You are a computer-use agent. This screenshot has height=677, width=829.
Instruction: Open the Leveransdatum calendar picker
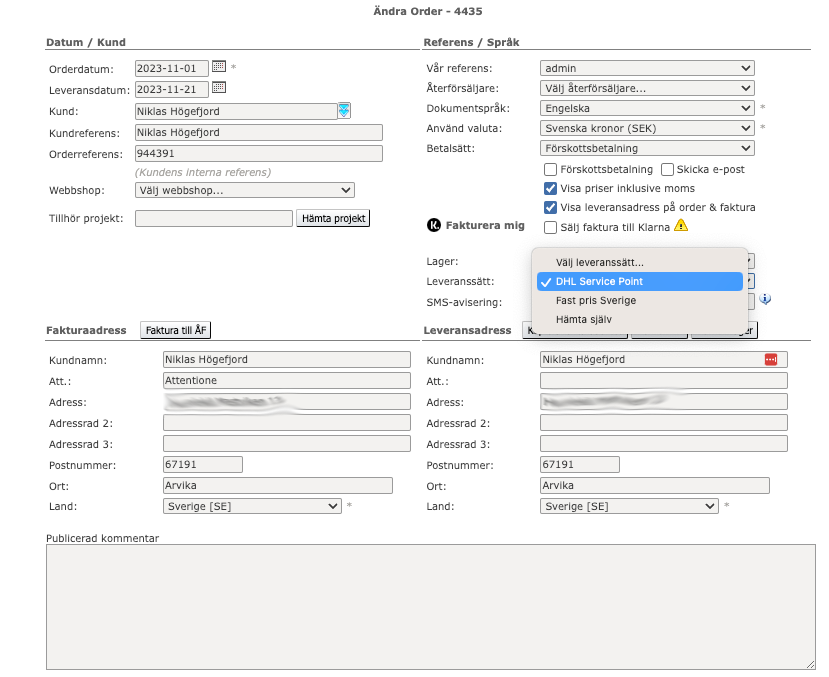coord(219,88)
